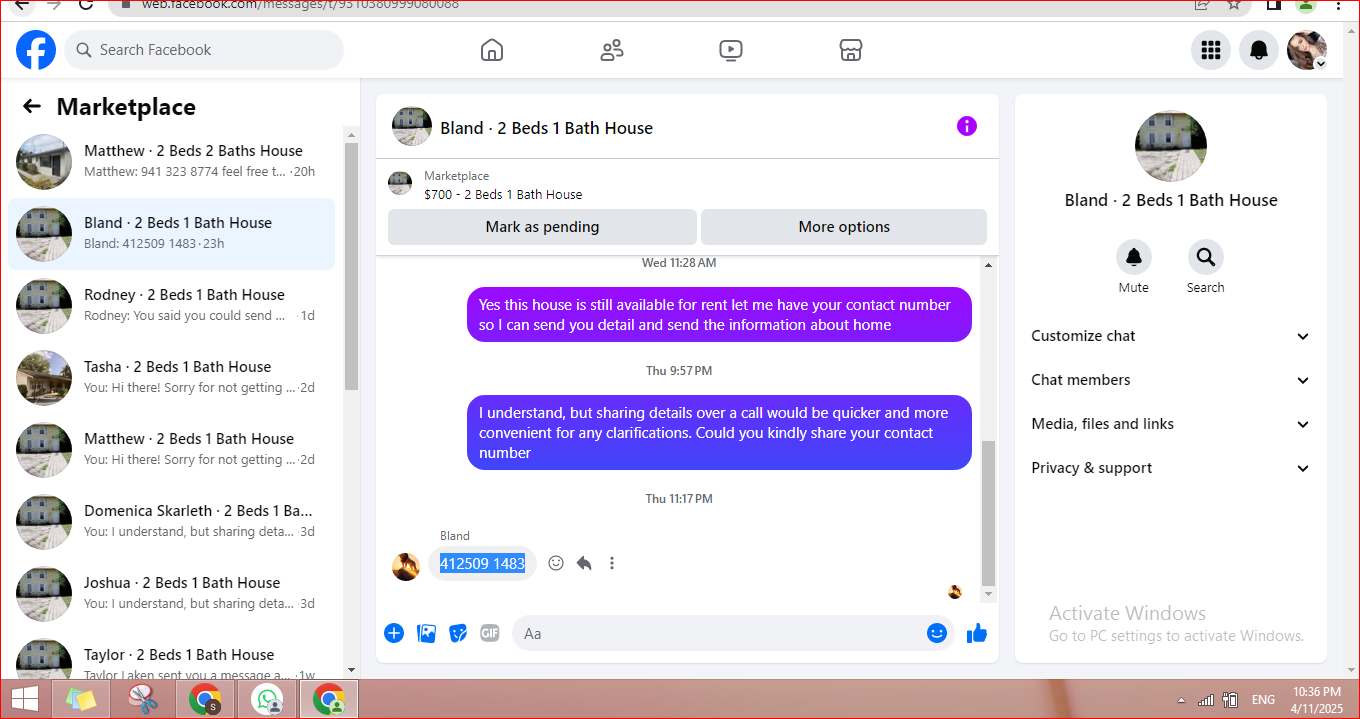Viewport: 1360px width, 719px height.
Task: Reload the page in the browser
Action: click(x=86, y=5)
